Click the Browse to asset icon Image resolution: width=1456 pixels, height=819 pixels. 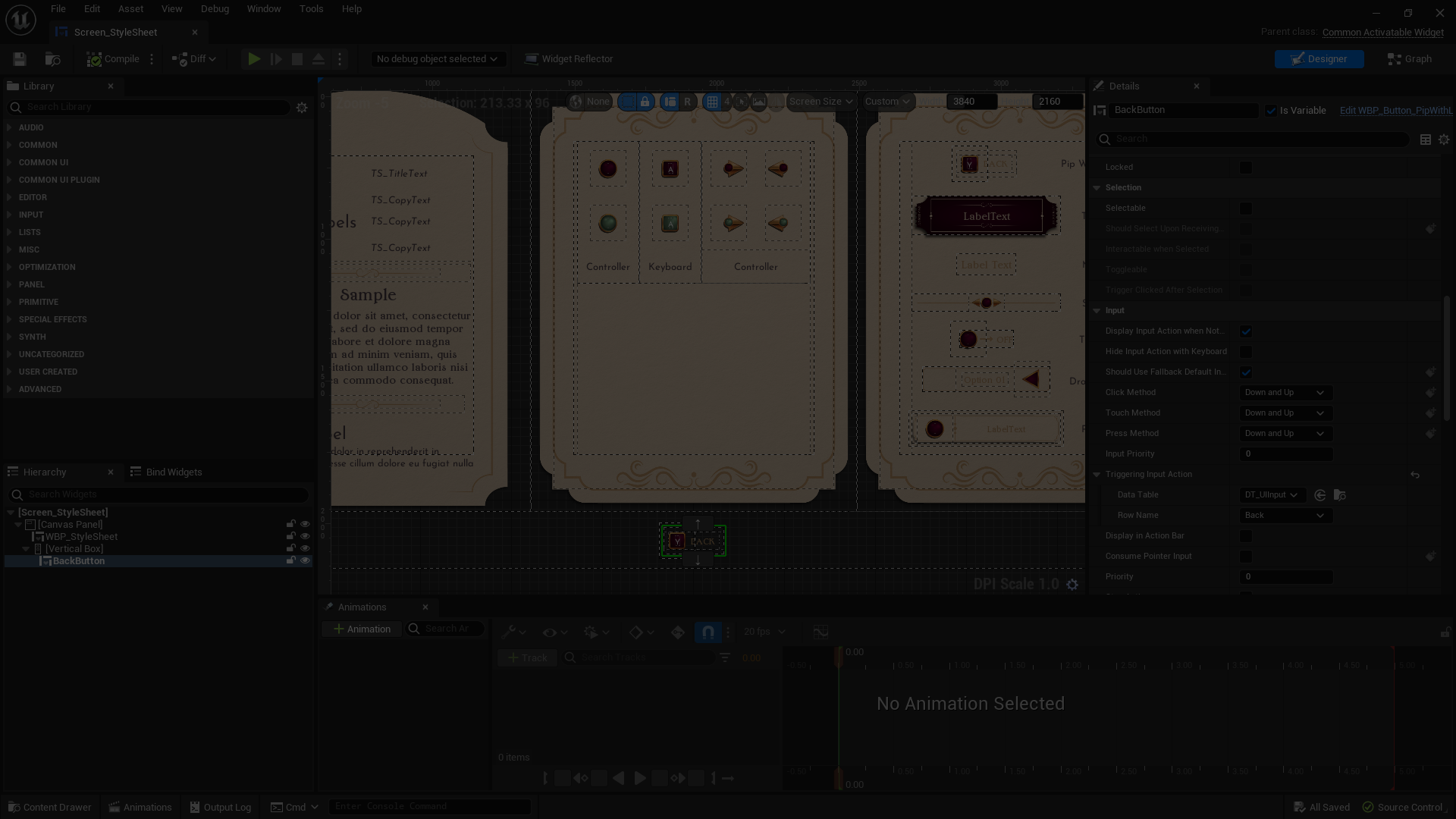tap(53, 59)
